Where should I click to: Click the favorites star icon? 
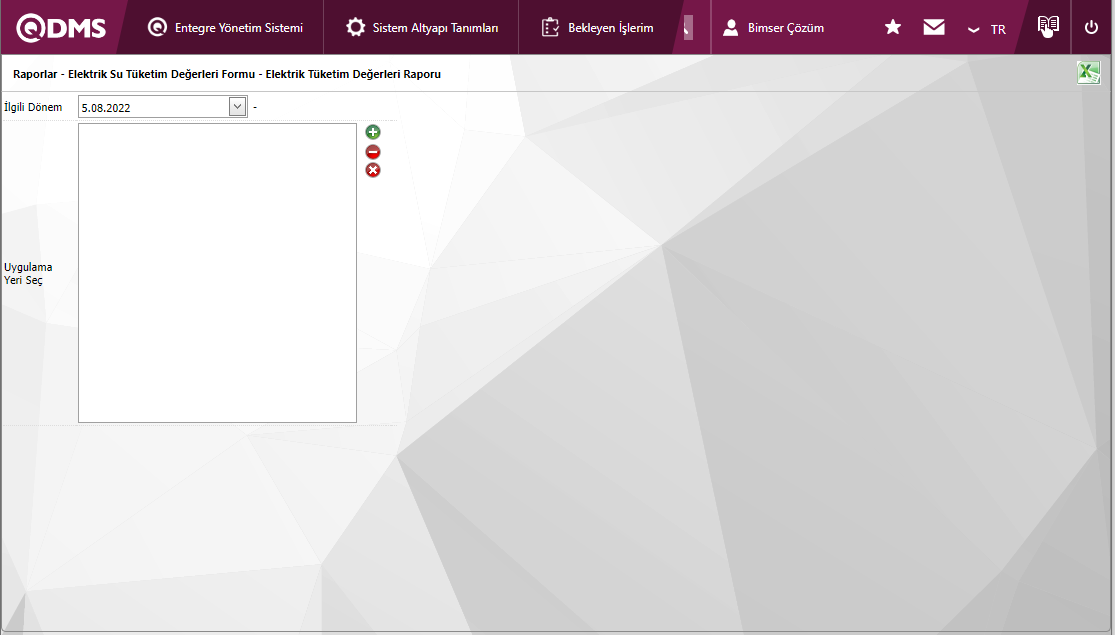[893, 27]
